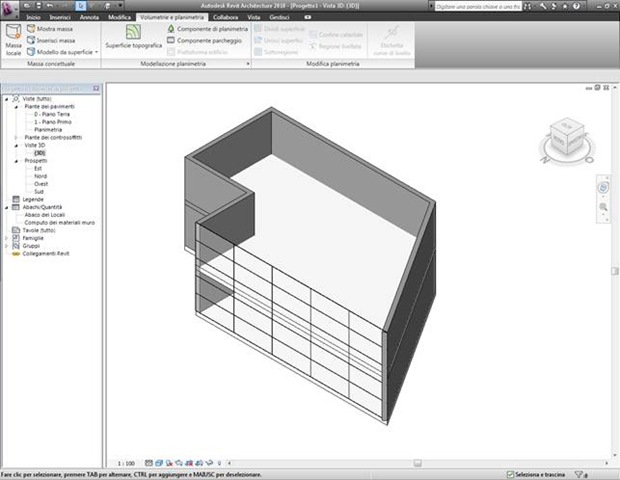Click the Favorites star icon in title bar
Image resolution: width=620 pixels, height=480 pixels.
click(x=565, y=6)
